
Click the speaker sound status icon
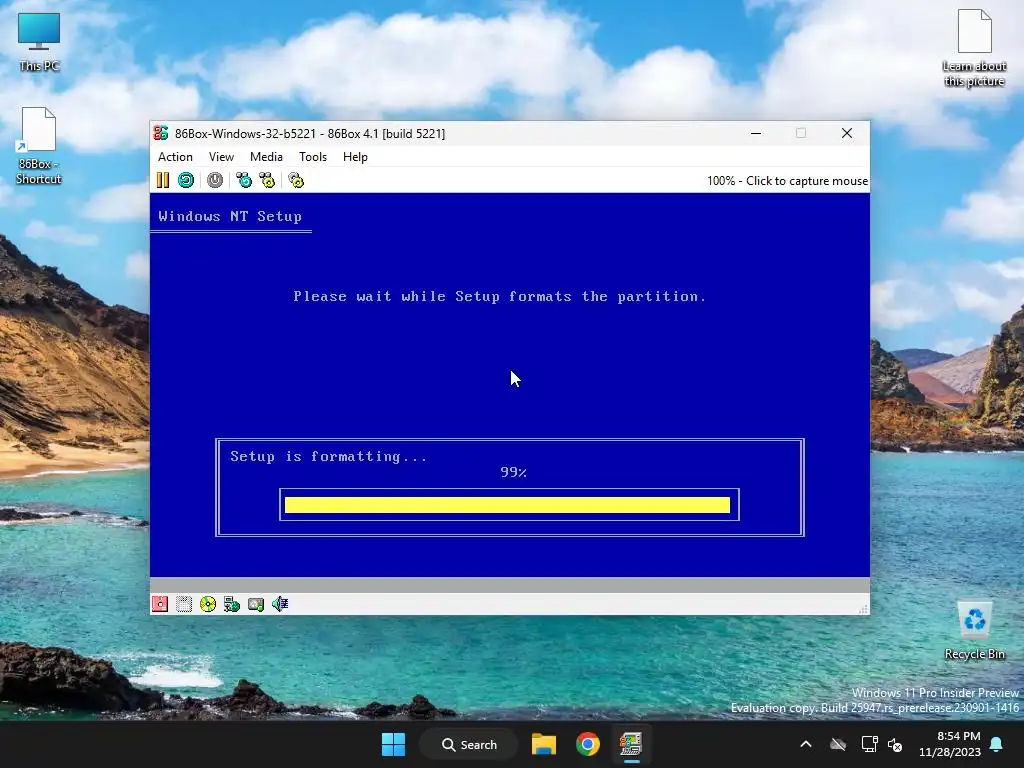click(x=280, y=604)
